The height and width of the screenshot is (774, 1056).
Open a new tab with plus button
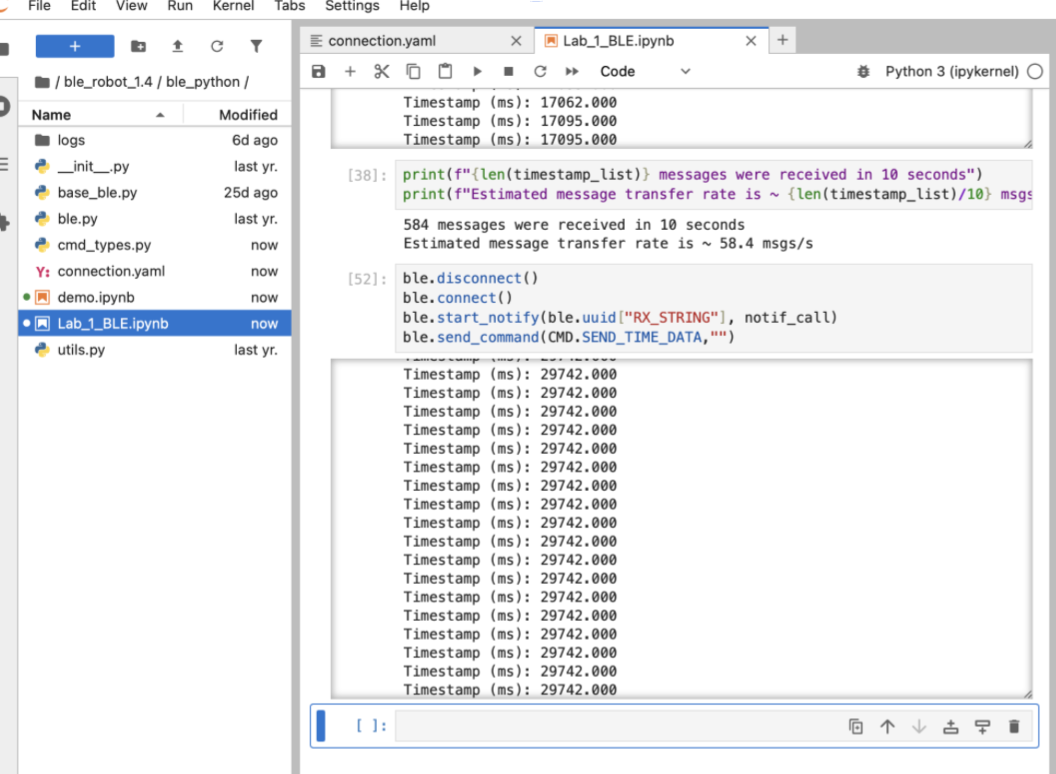pos(782,40)
